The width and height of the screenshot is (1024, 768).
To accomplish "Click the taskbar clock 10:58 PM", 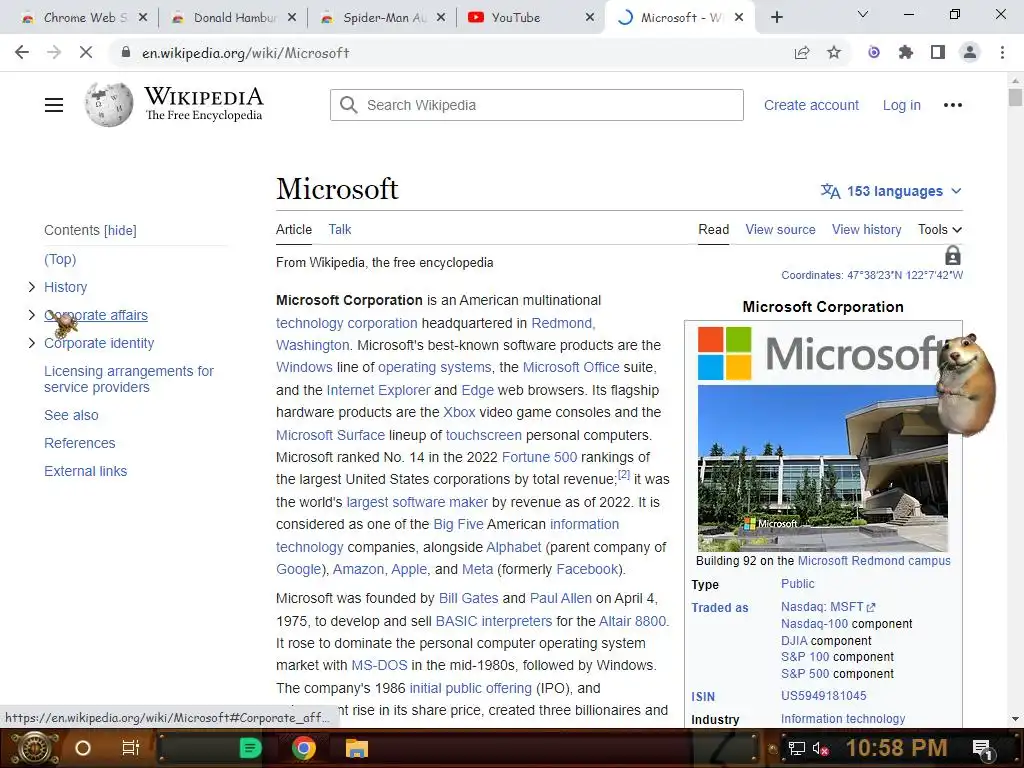I will (x=896, y=748).
